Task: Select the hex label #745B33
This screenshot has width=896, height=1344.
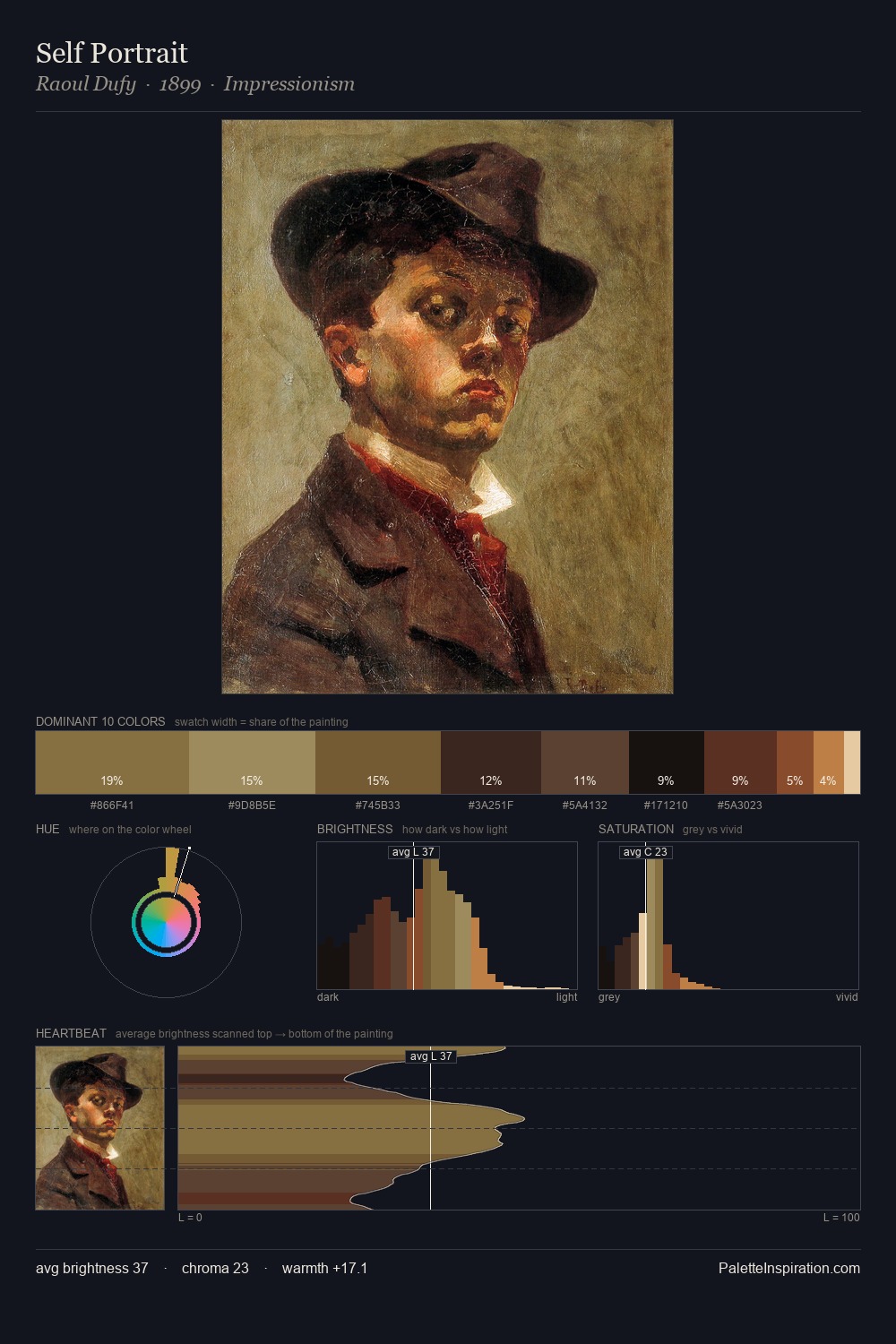Action: [x=378, y=806]
